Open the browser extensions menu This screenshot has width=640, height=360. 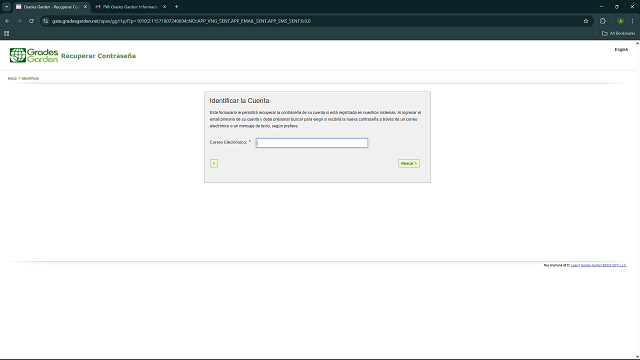click(602, 21)
